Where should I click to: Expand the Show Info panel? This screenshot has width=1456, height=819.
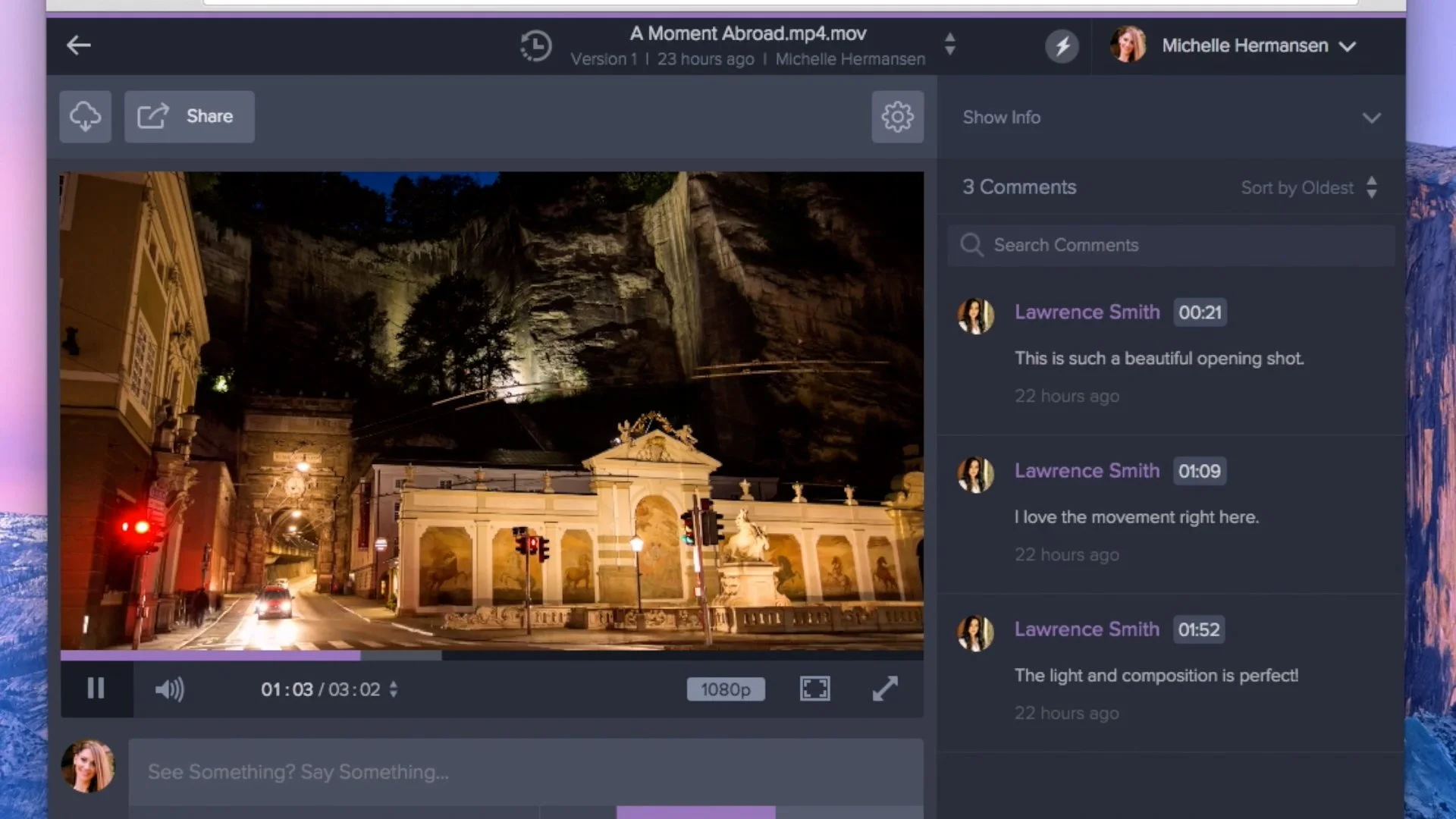click(x=1171, y=118)
